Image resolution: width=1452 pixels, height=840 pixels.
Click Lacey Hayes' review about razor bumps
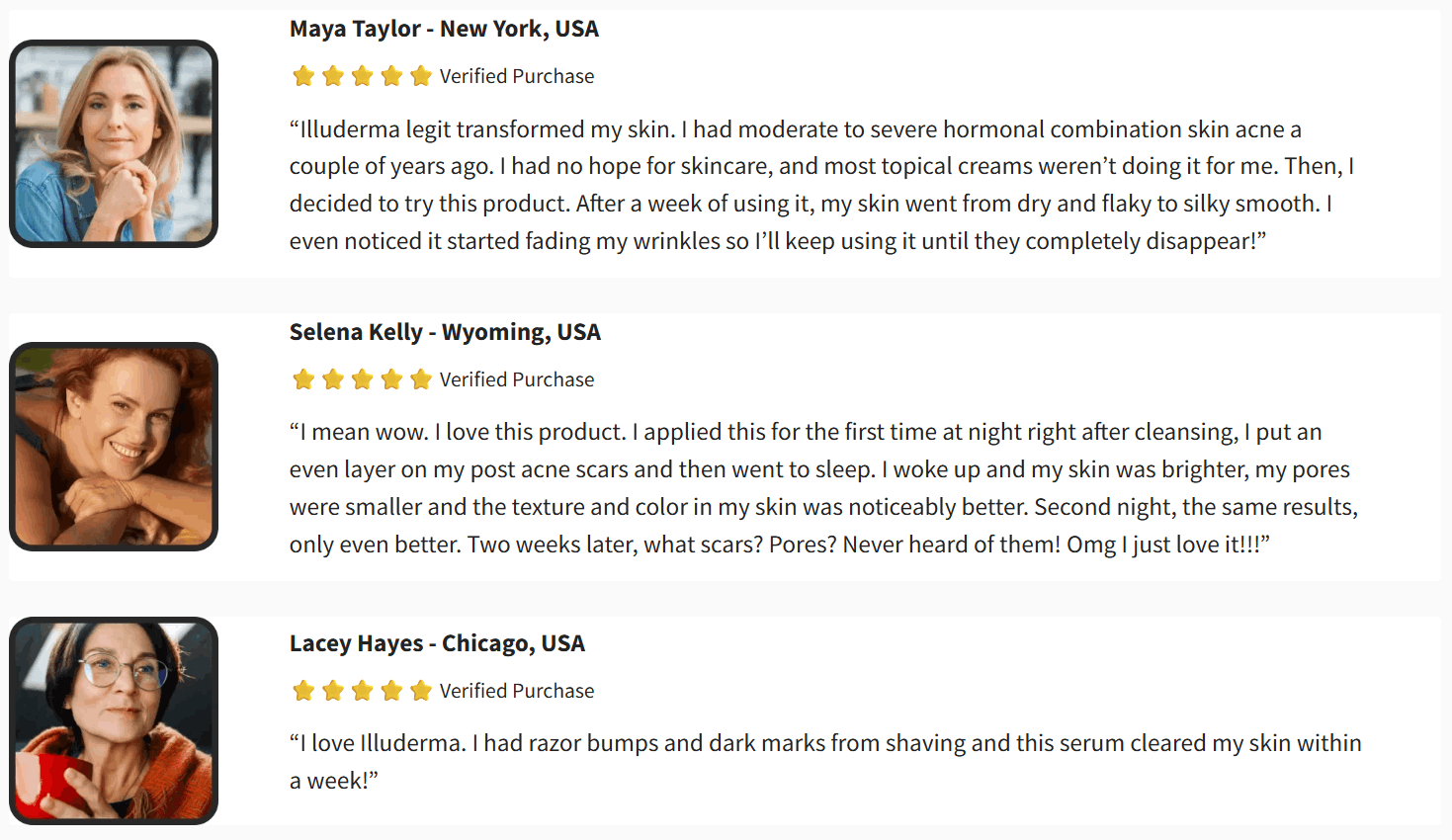[x=825, y=762]
